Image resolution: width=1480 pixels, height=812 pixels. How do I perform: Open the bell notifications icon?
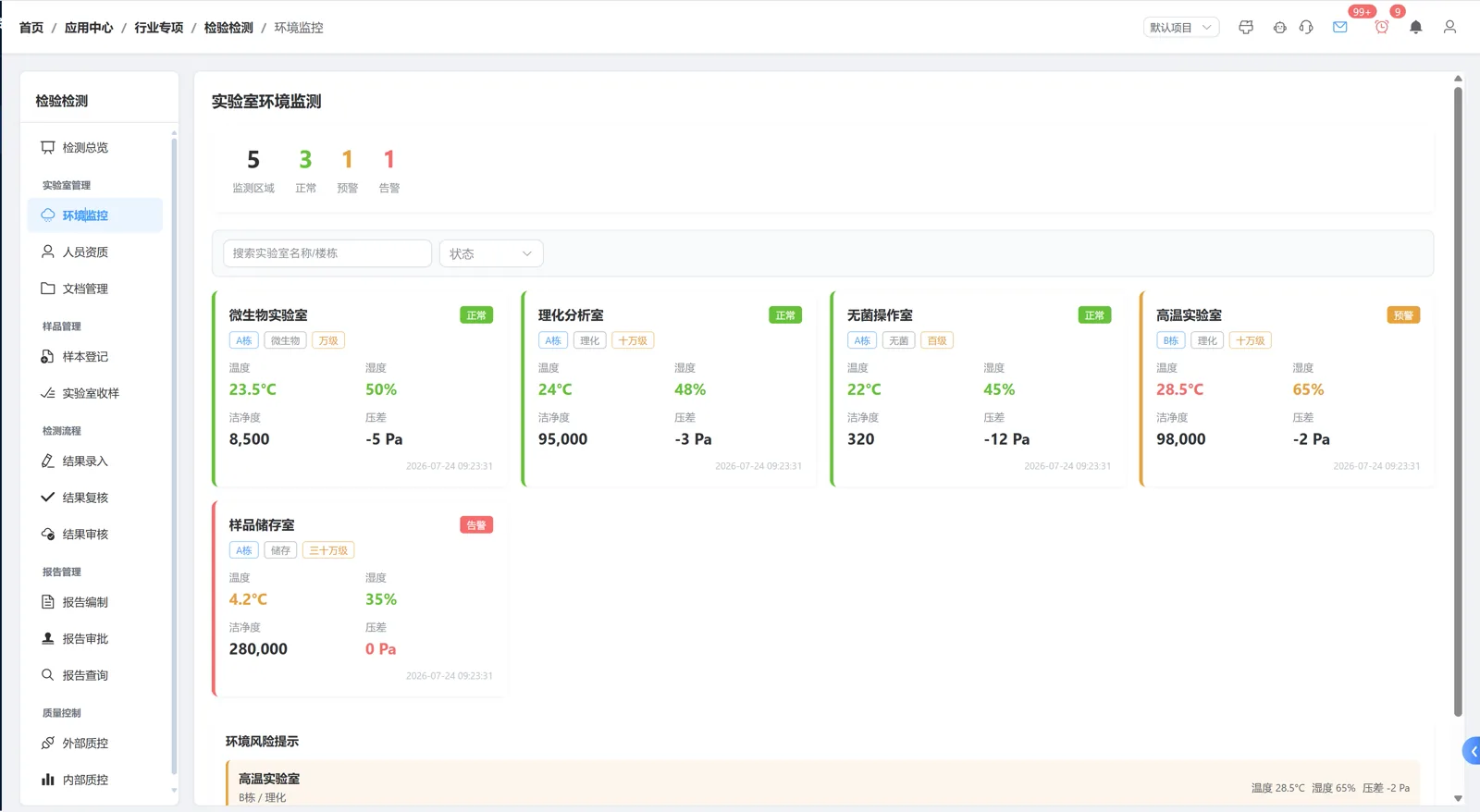[x=1416, y=28]
